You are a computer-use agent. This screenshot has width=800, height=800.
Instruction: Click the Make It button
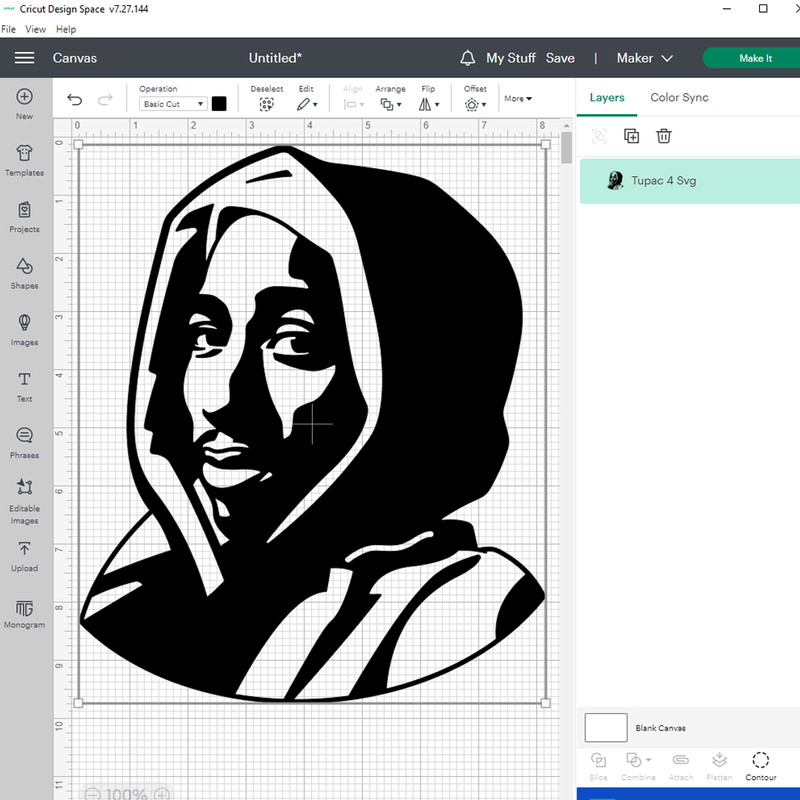pyautogui.click(x=754, y=58)
